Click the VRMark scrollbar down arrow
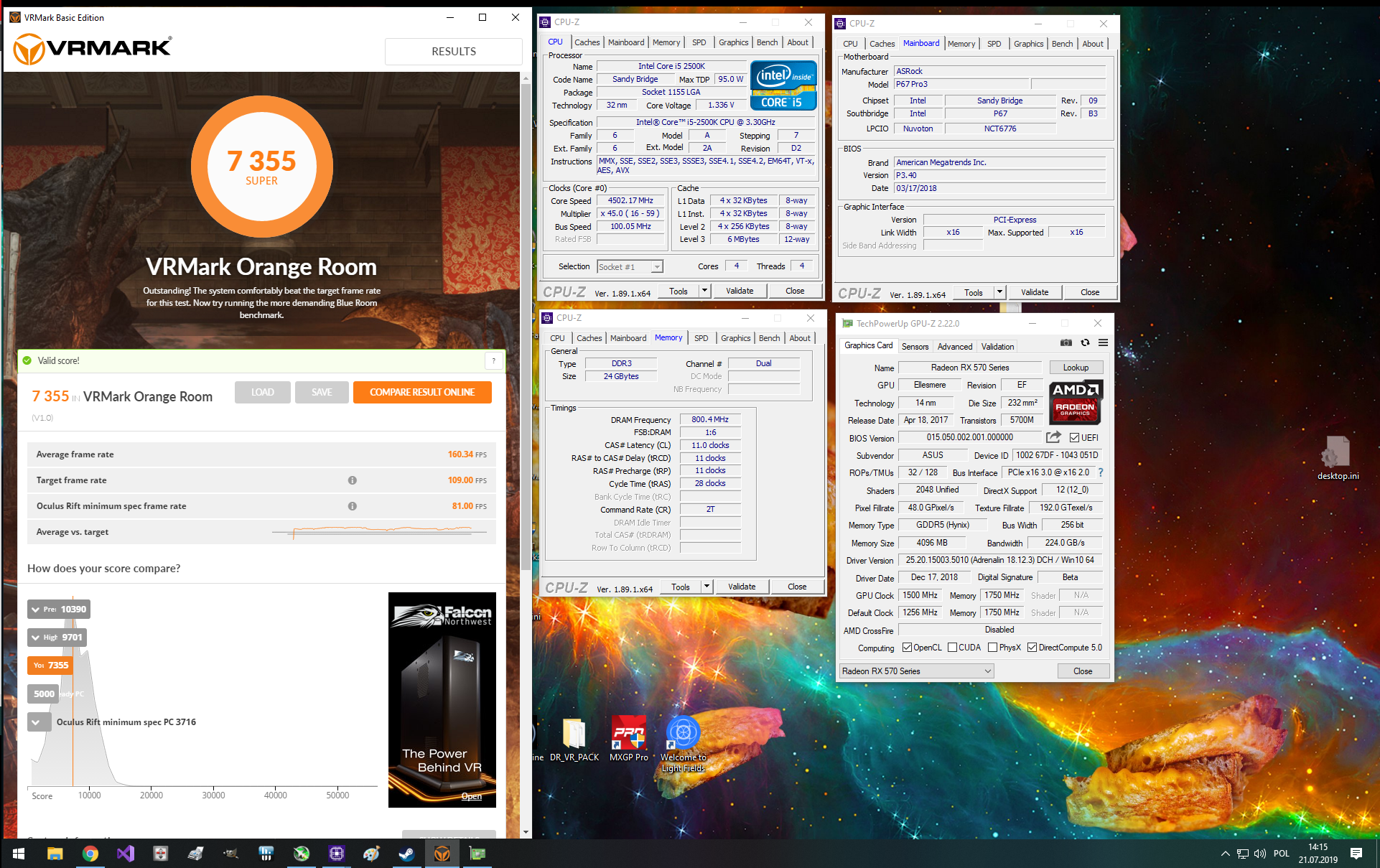 [x=526, y=832]
